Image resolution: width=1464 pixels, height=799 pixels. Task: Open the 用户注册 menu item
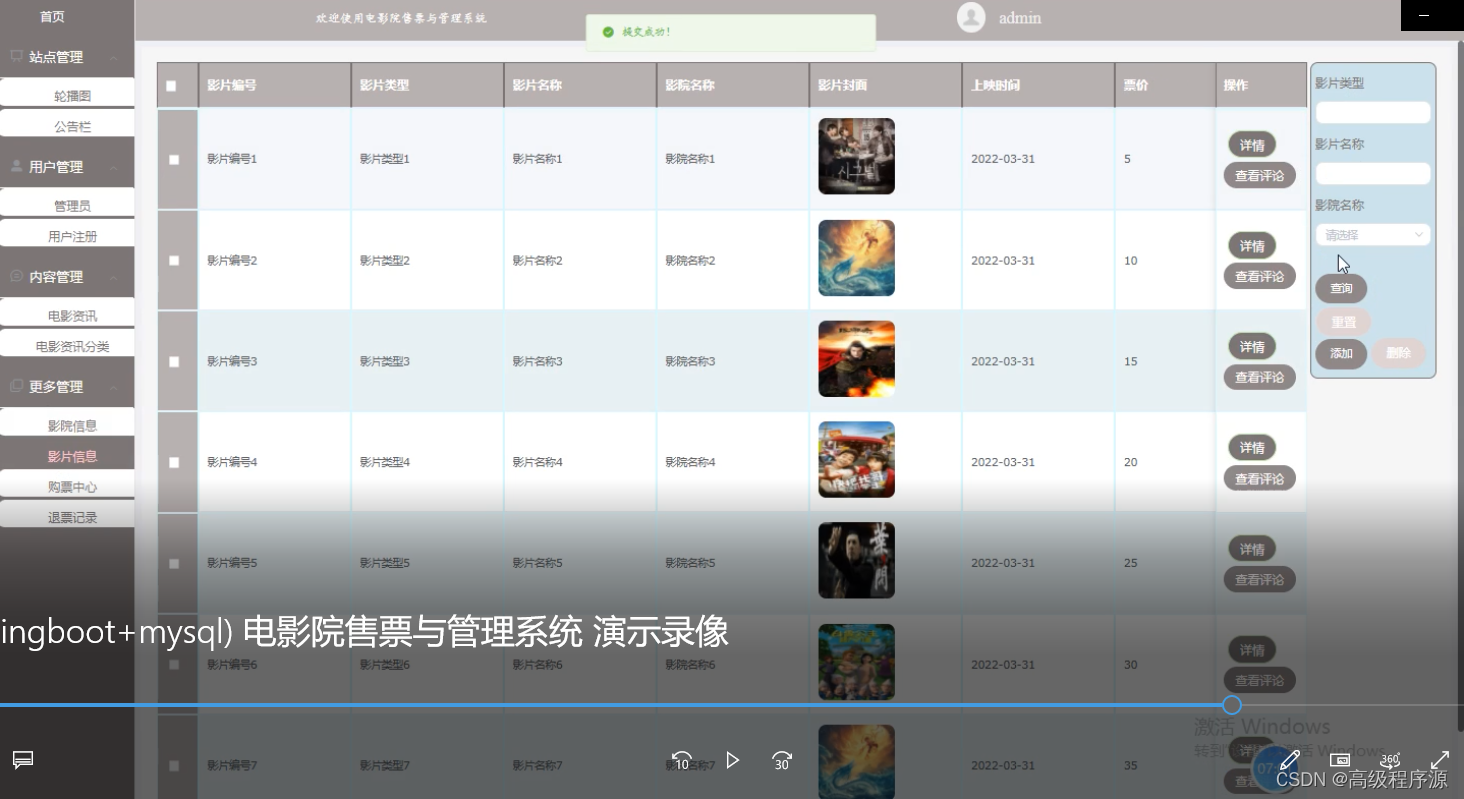pos(68,235)
